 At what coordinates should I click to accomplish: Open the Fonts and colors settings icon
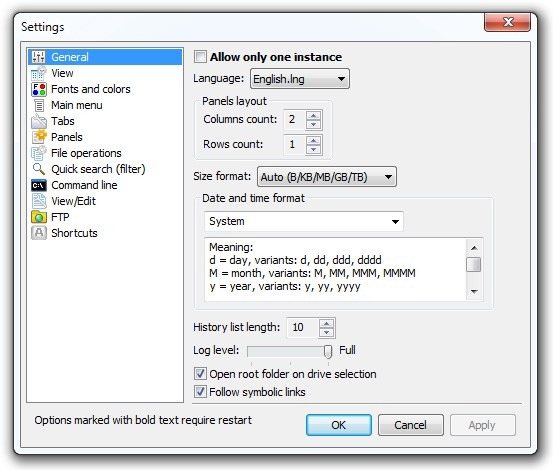tap(39, 89)
